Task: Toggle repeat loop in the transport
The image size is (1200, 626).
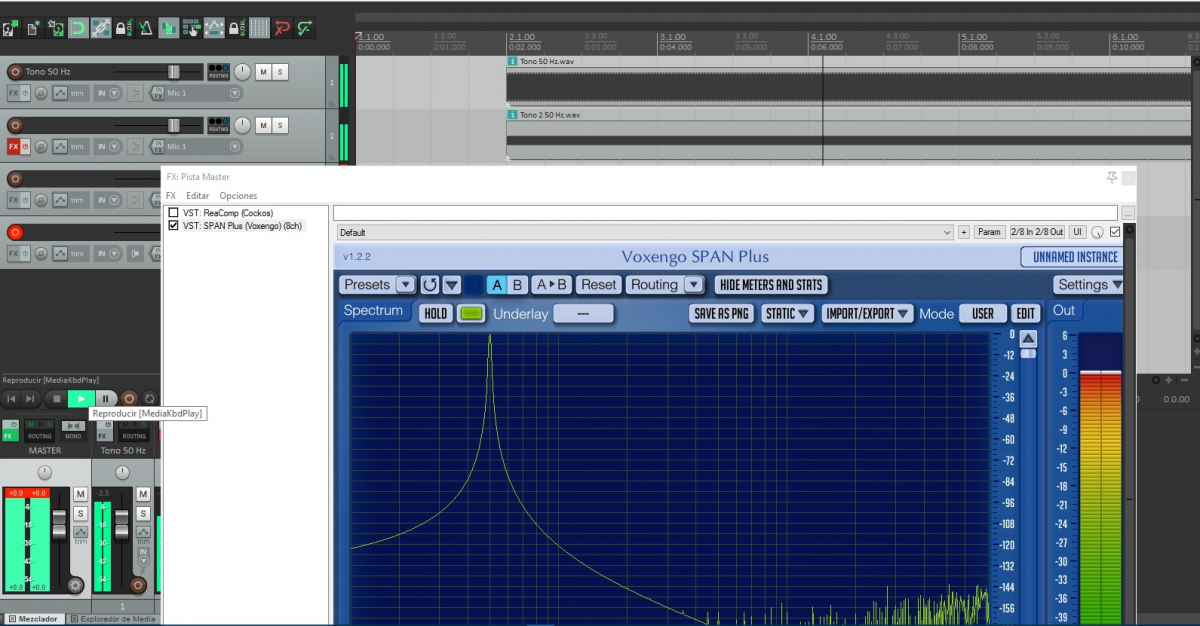Action: [150, 399]
